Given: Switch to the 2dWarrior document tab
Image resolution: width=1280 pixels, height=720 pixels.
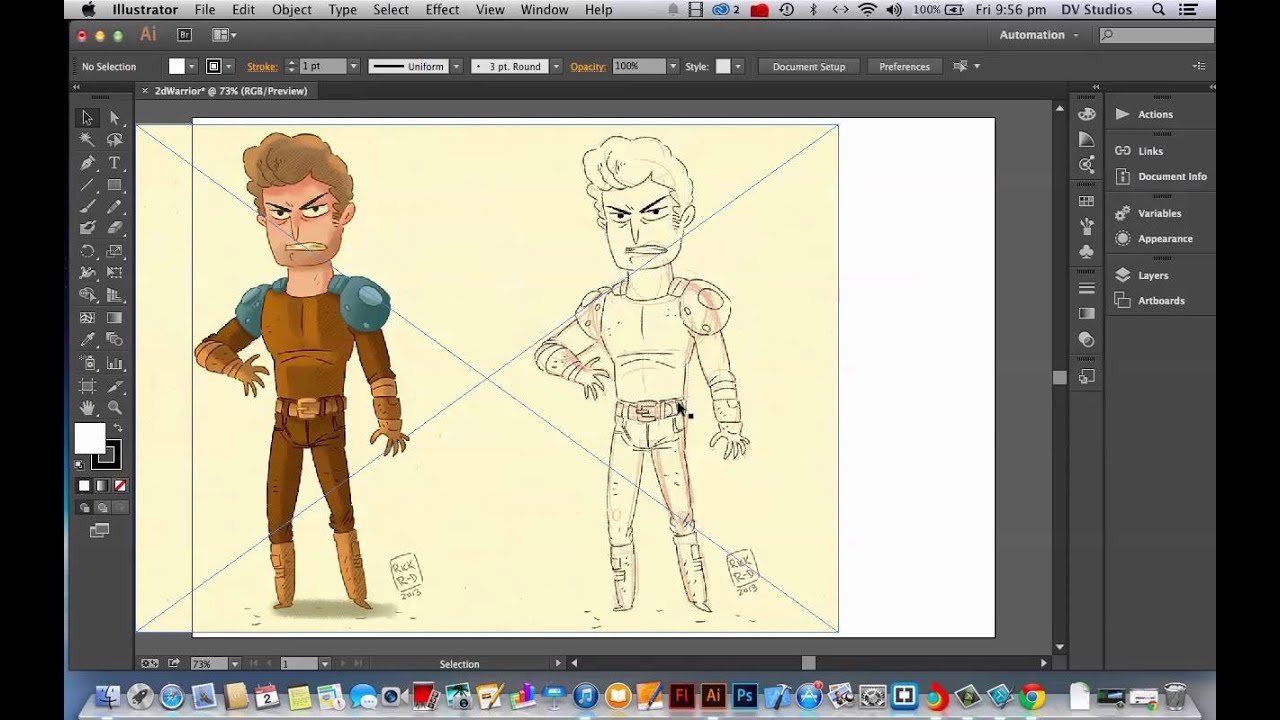Looking at the screenshot, I should 231,91.
